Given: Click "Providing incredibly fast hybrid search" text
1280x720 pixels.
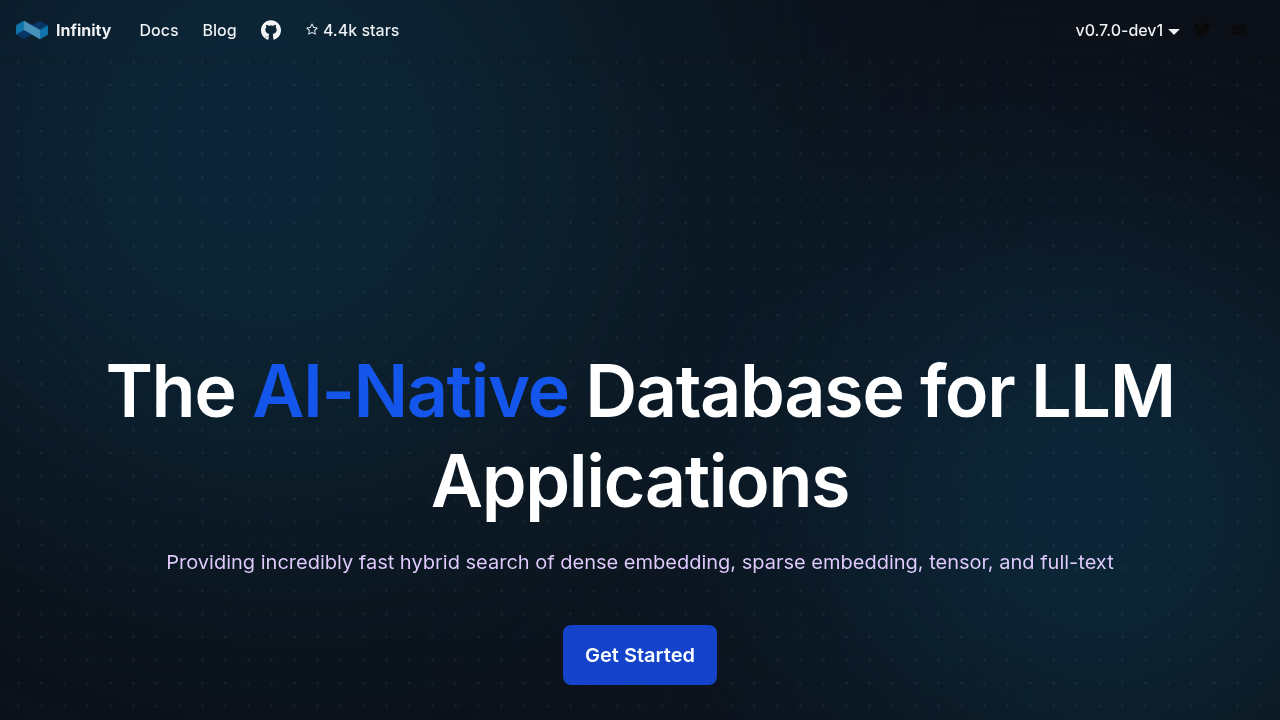Looking at the screenshot, I should pos(348,562).
